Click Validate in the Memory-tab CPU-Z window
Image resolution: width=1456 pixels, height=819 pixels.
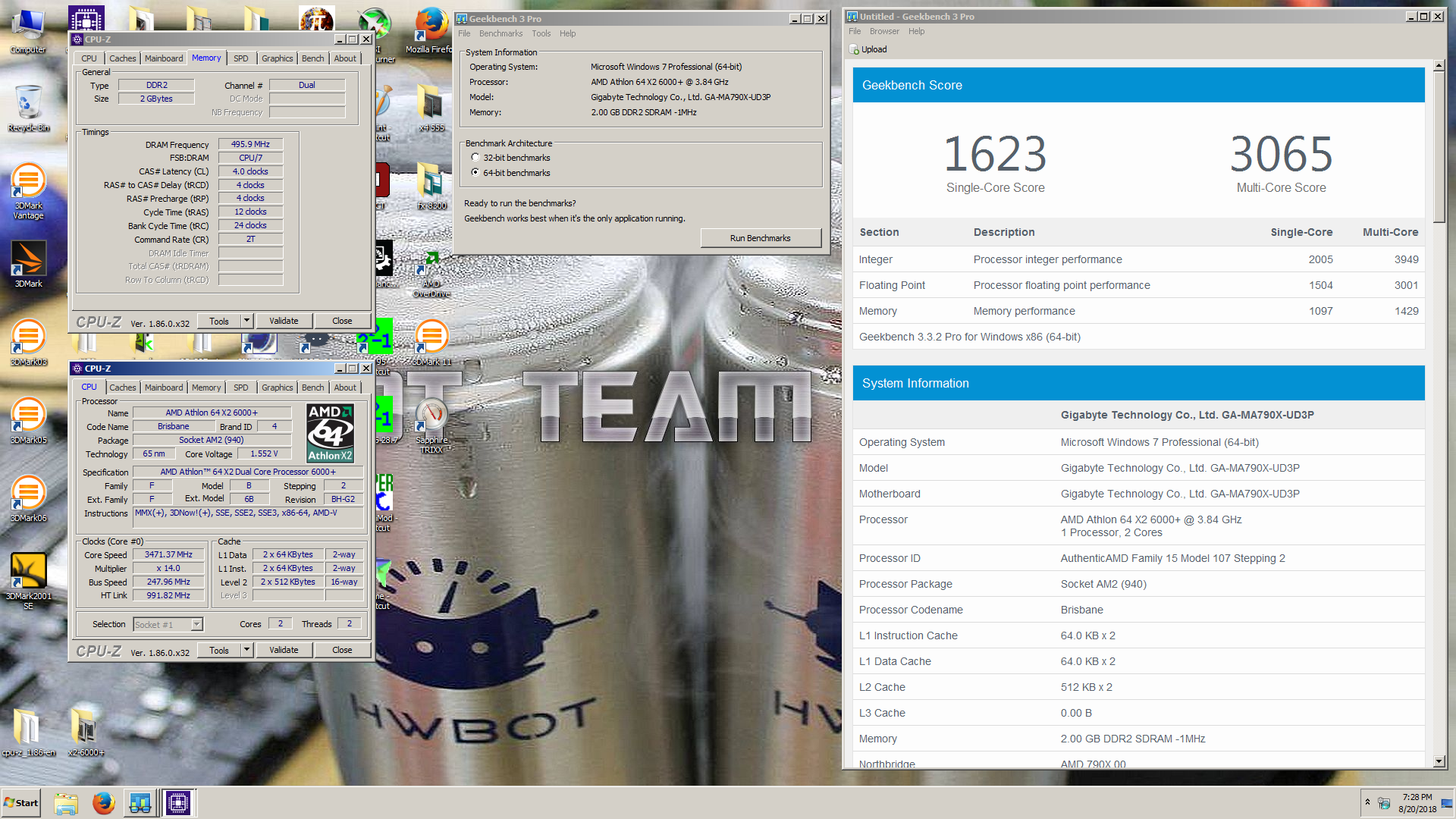284,321
